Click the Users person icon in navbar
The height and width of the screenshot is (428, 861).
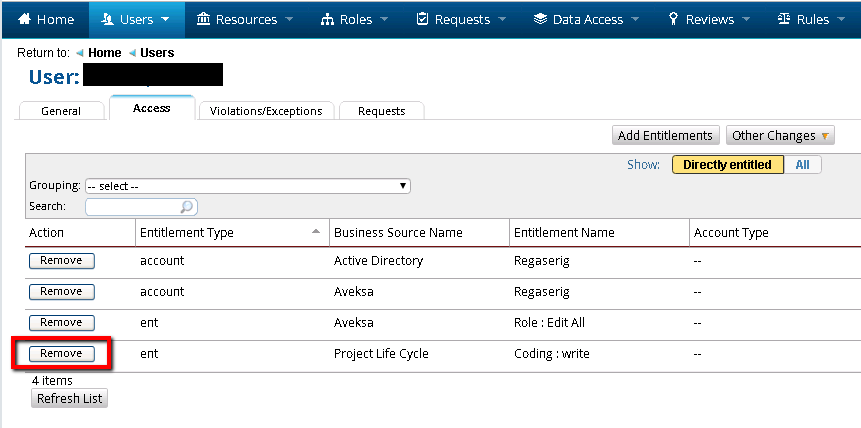click(107, 19)
